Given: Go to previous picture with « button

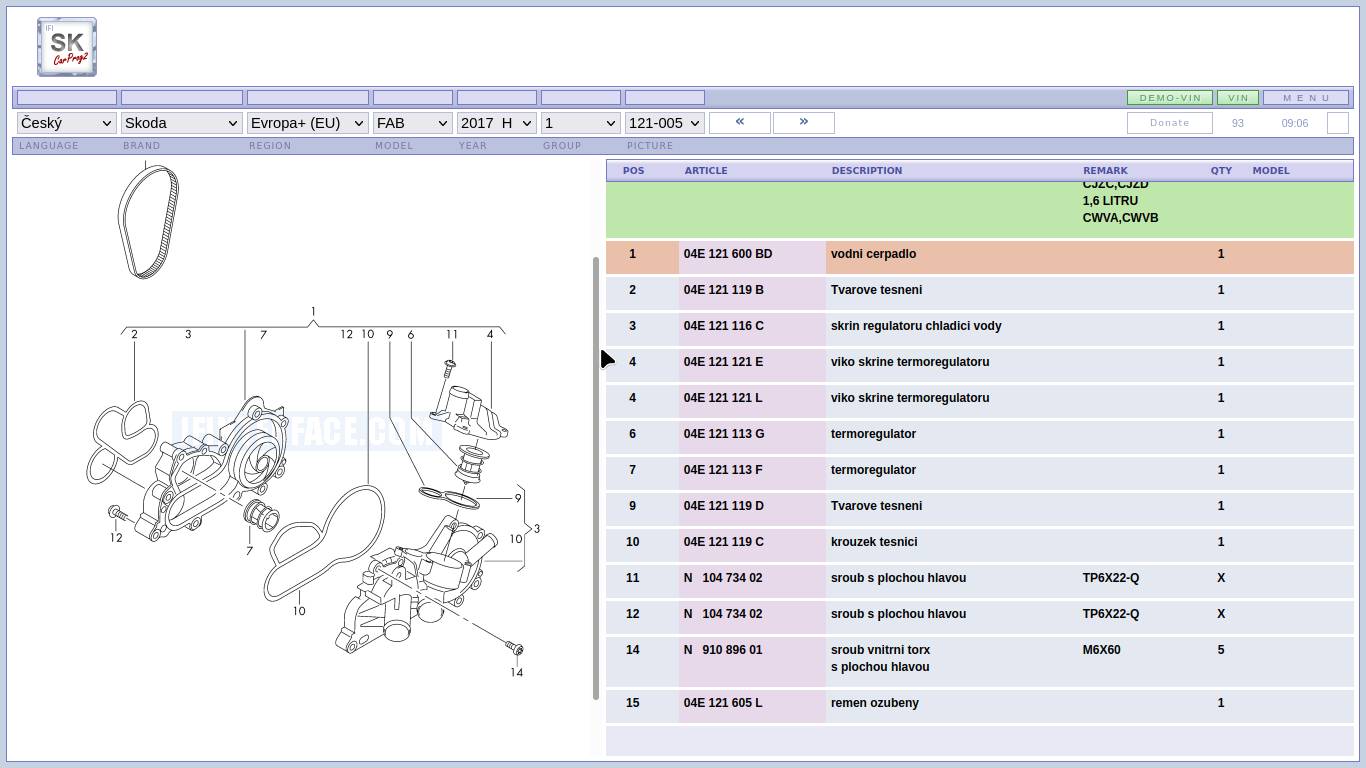Looking at the screenshot, I should pos(740,122).
